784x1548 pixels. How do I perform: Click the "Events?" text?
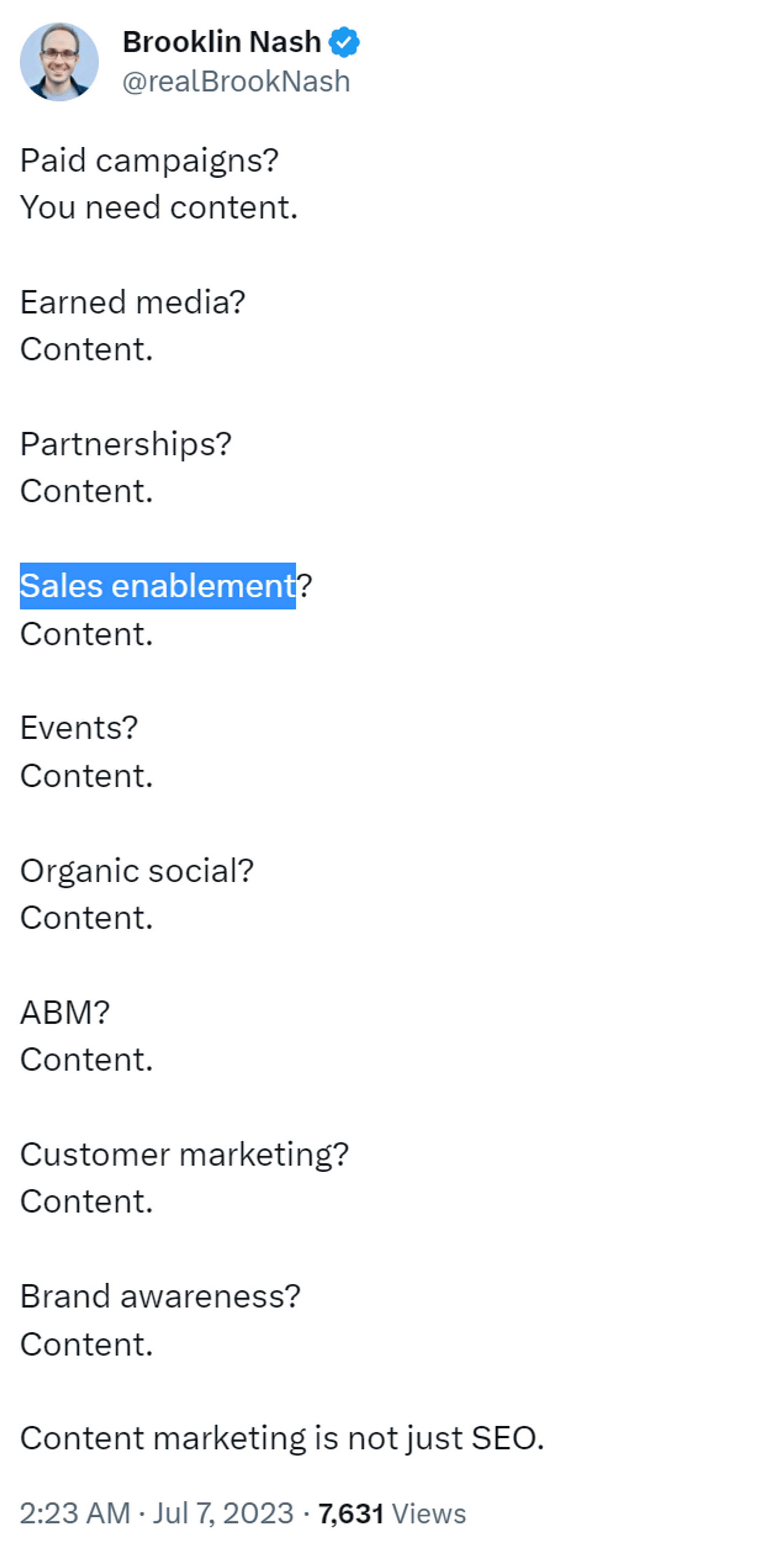[79, 728]
